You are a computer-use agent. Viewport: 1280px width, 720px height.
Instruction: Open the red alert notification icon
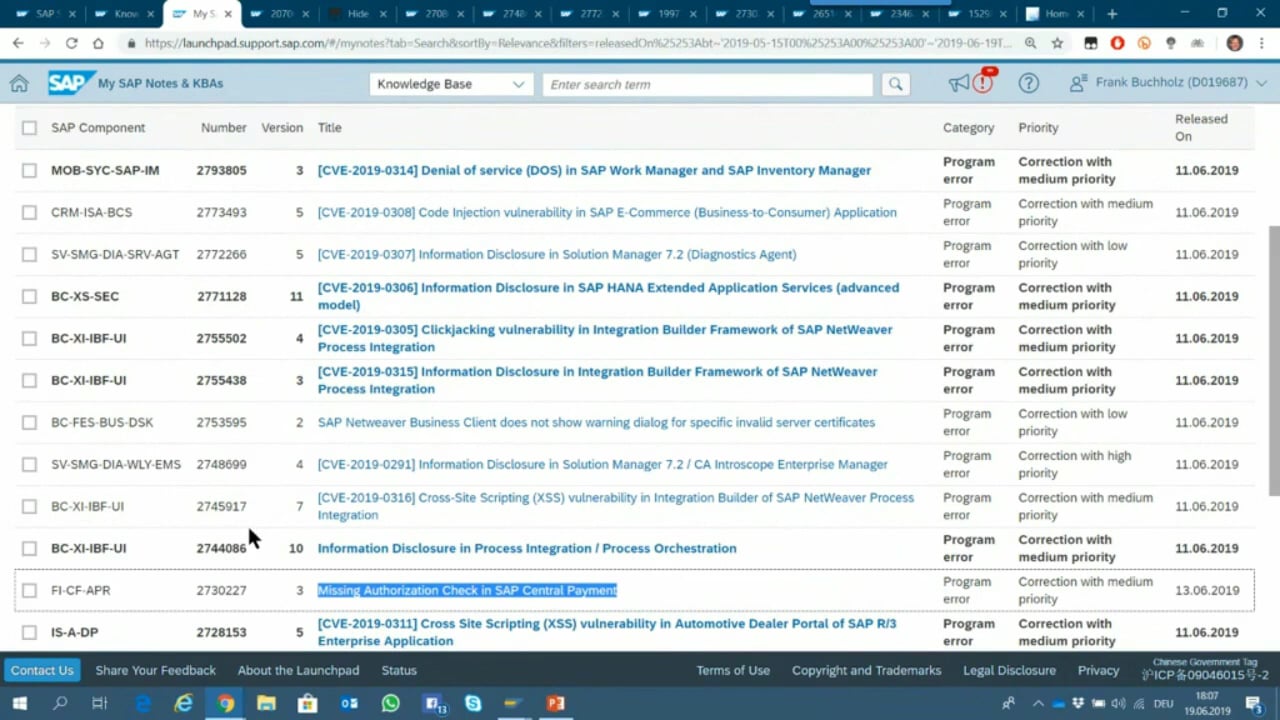984,82
